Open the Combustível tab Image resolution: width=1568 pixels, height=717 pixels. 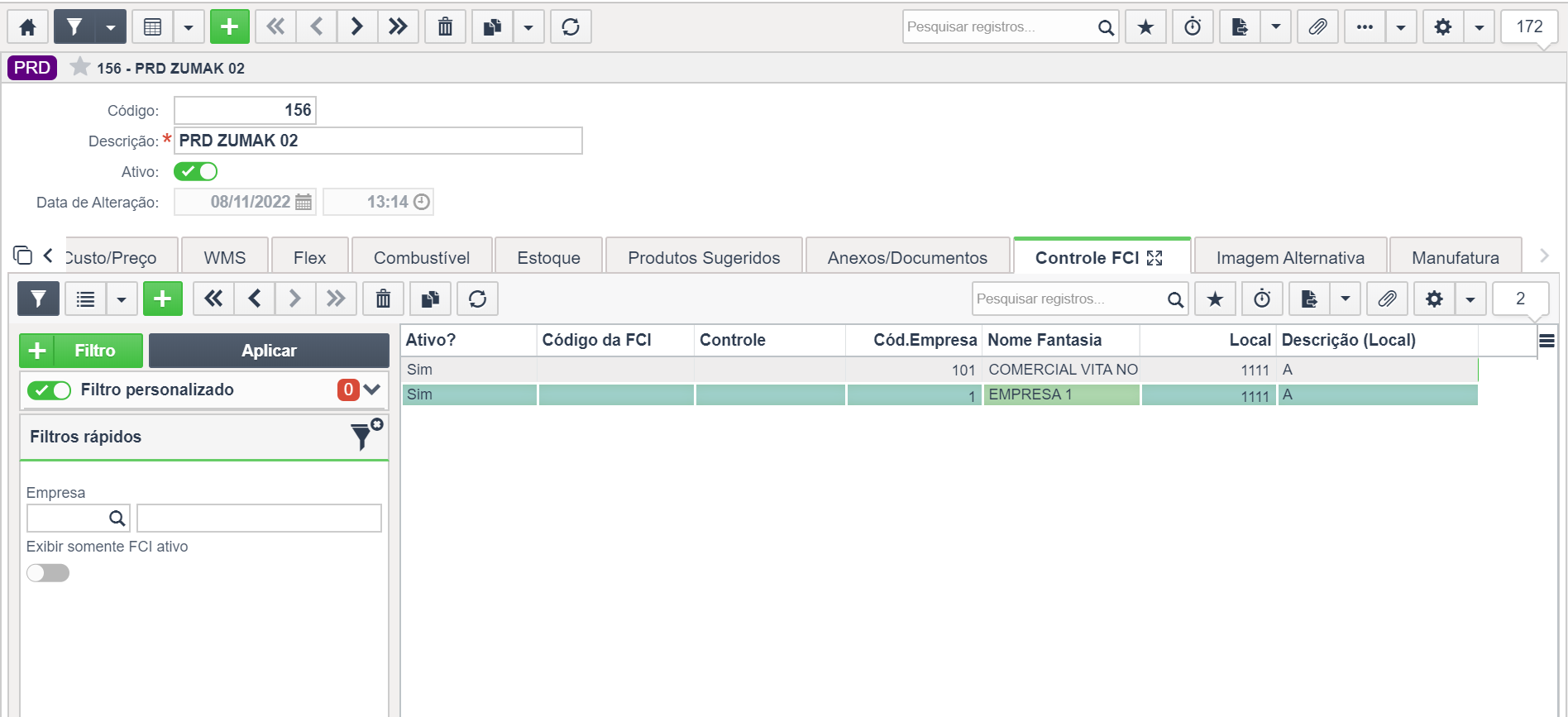pos(422,257)
